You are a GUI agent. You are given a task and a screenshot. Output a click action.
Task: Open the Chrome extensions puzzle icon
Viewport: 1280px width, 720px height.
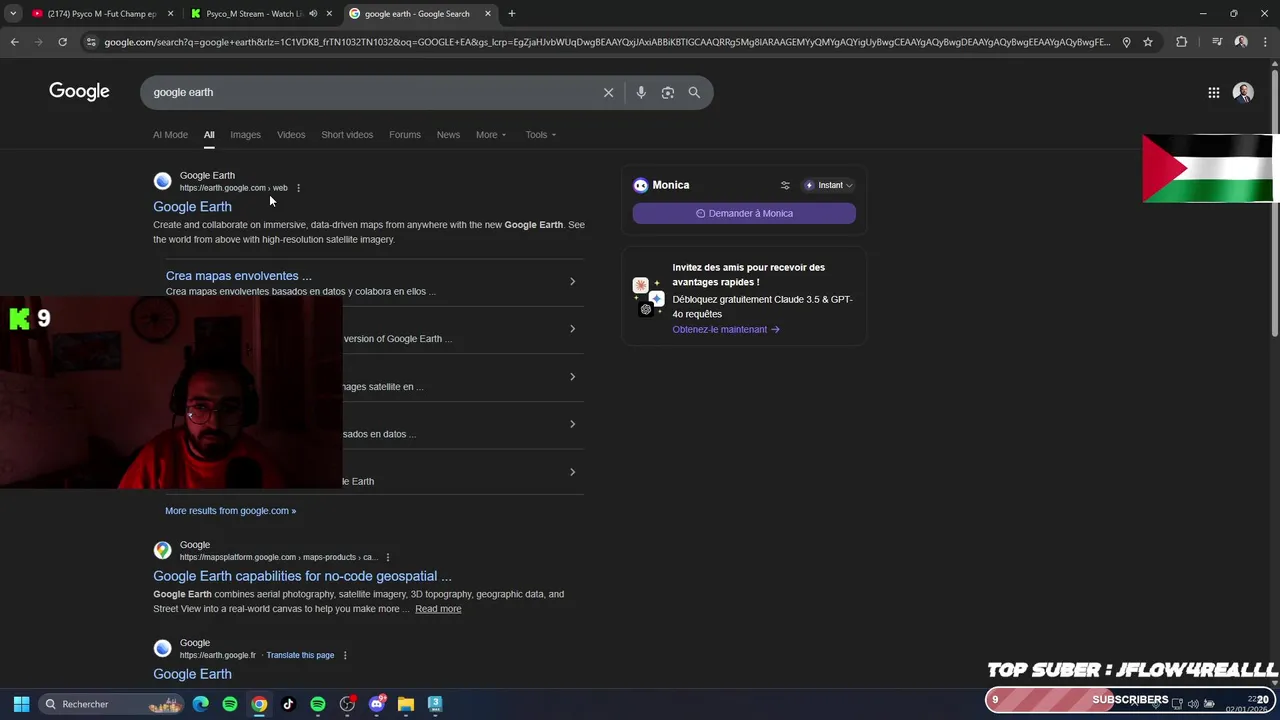tap(1181, 42)
